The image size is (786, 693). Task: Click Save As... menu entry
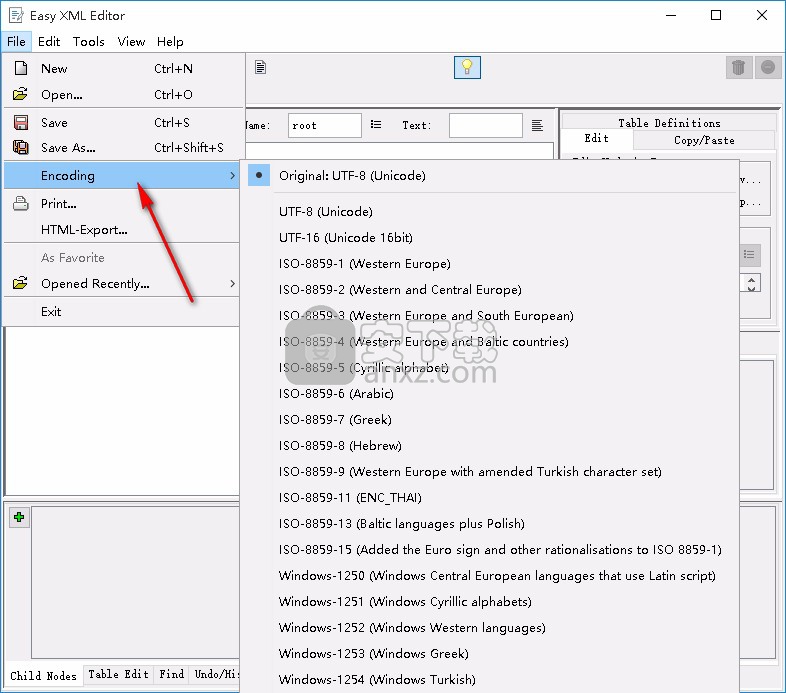click(x=122, y=147)
